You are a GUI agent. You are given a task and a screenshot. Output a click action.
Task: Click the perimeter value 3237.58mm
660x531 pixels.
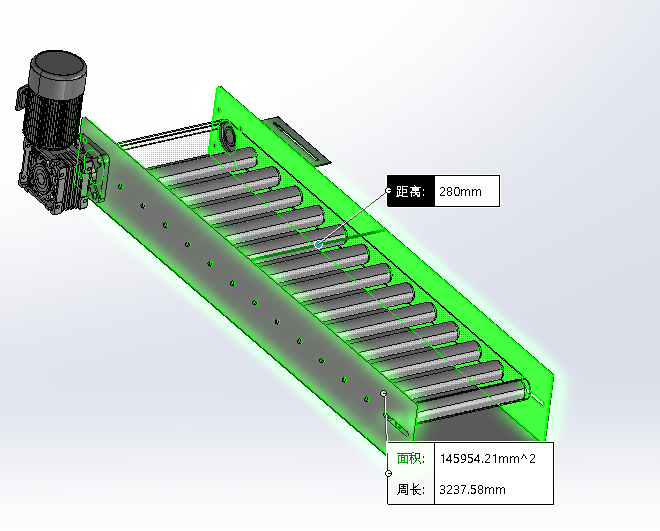[472, 490]
